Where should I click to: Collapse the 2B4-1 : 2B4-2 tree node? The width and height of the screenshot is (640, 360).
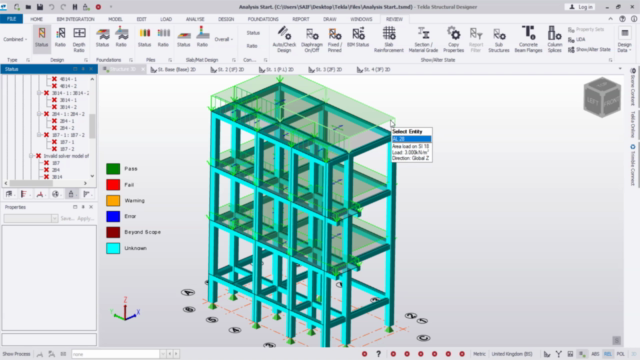point(39,114)
